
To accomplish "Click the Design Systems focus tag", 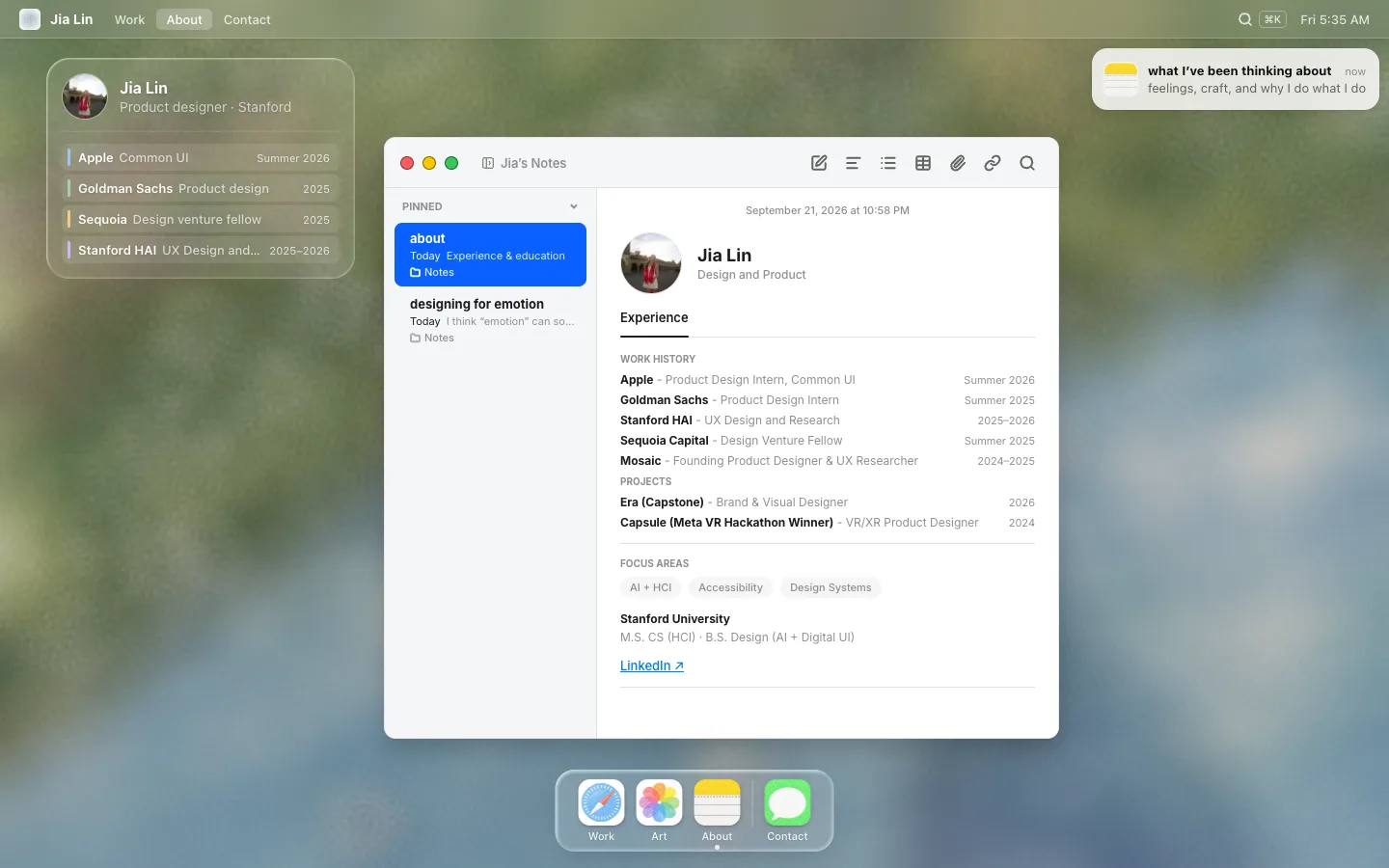I will [x=831, y=587].
